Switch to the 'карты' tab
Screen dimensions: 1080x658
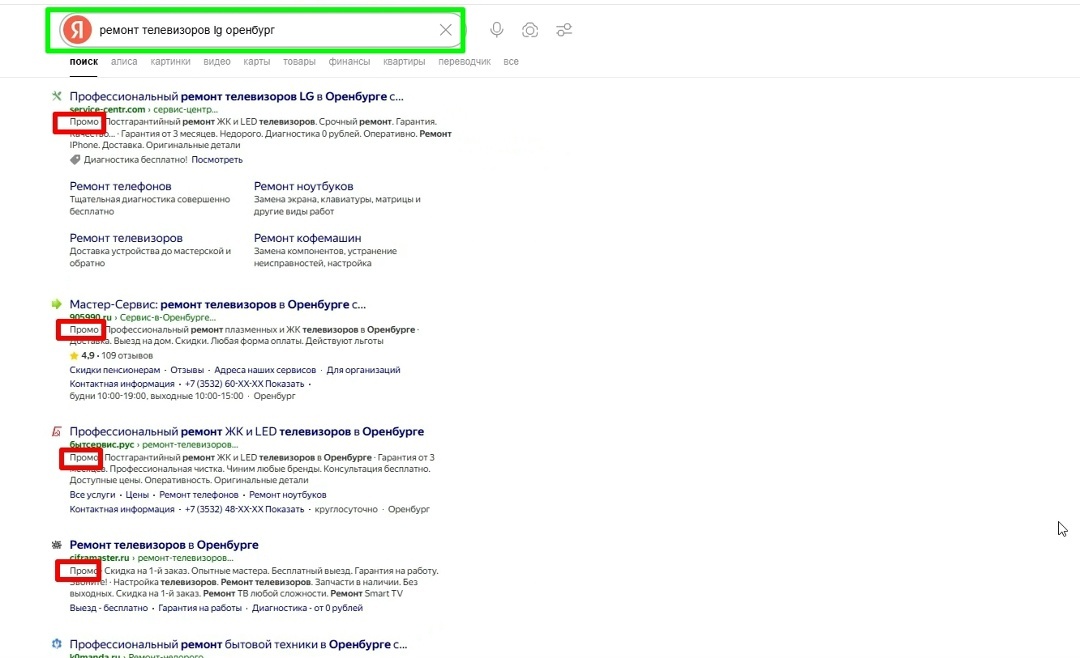(x=256, y=61)
